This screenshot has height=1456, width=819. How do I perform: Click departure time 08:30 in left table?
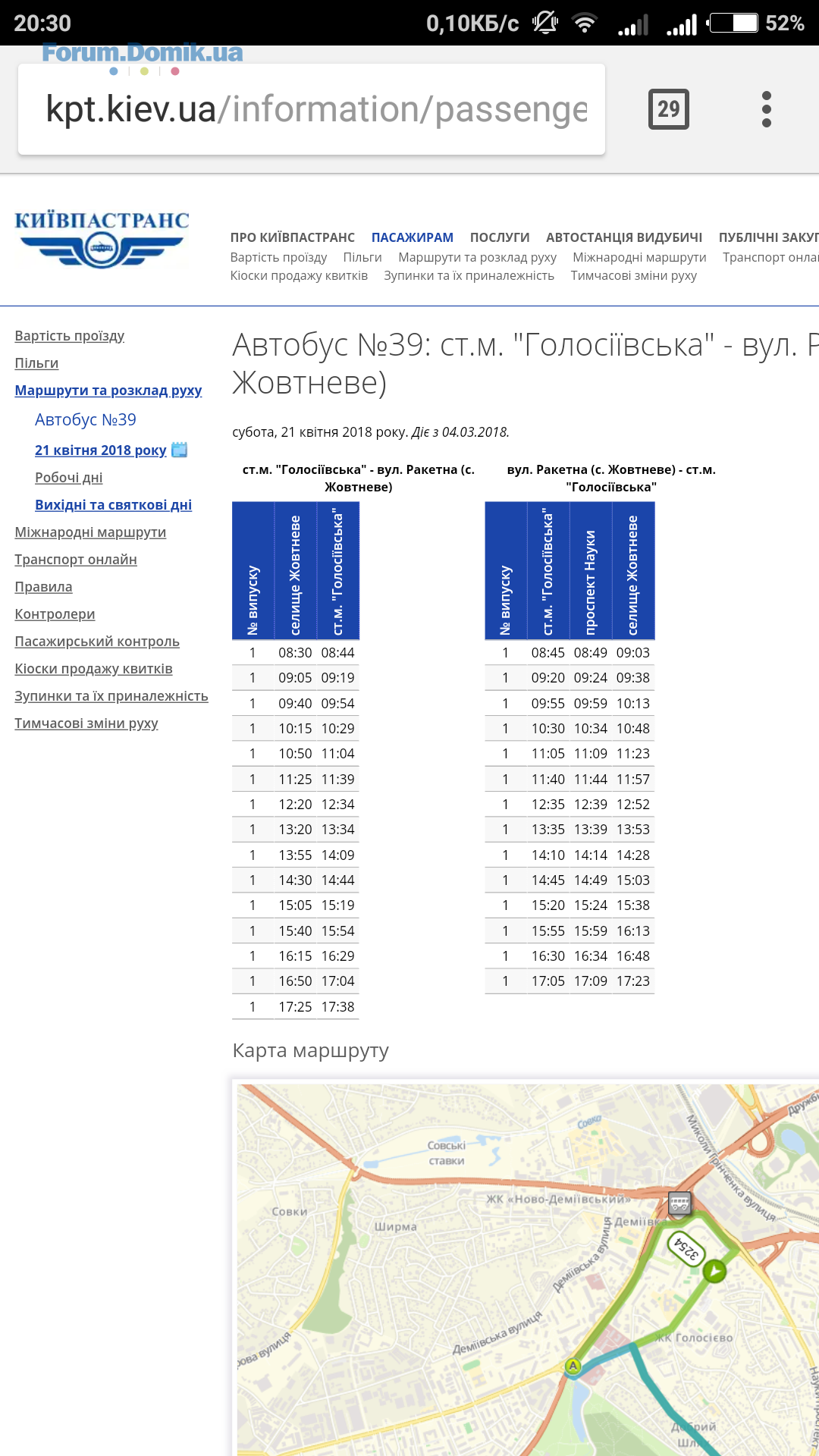coord(295,653)
